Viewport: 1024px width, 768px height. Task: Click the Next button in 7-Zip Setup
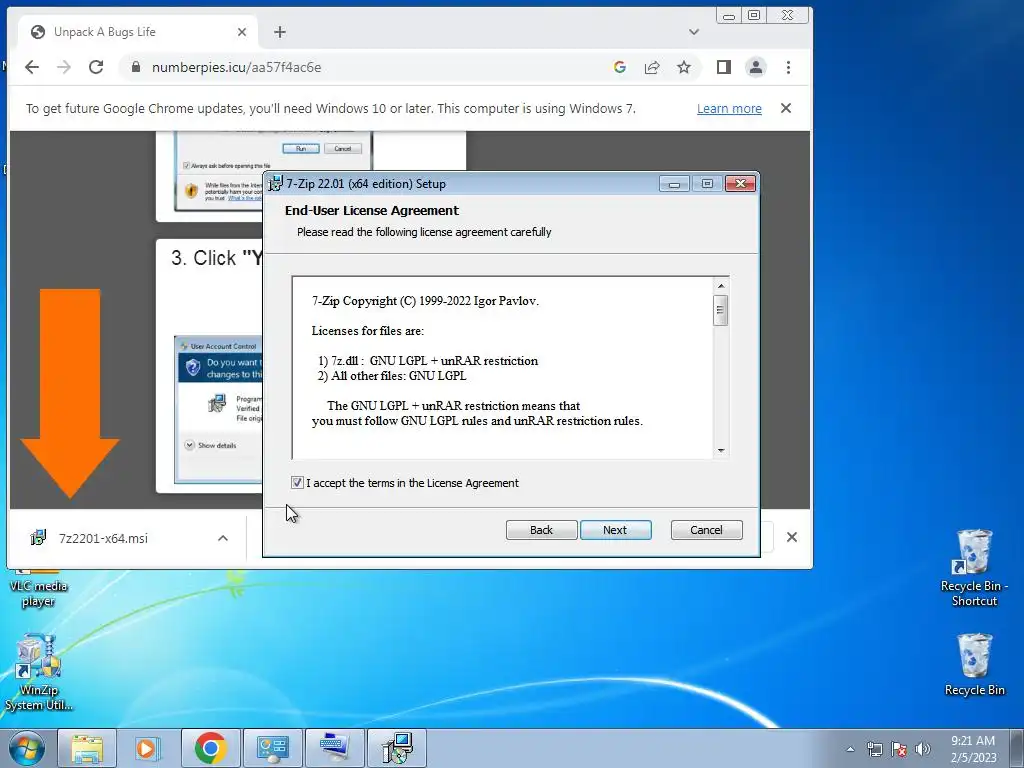pyautogui.click(x=615, y=530)
